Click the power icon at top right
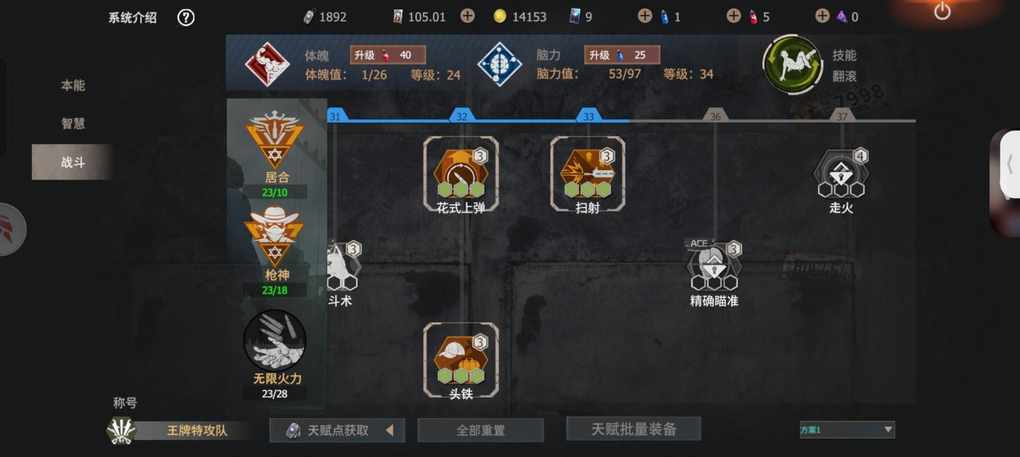The height and width of the screenshot is (457, 1020). 942,10
